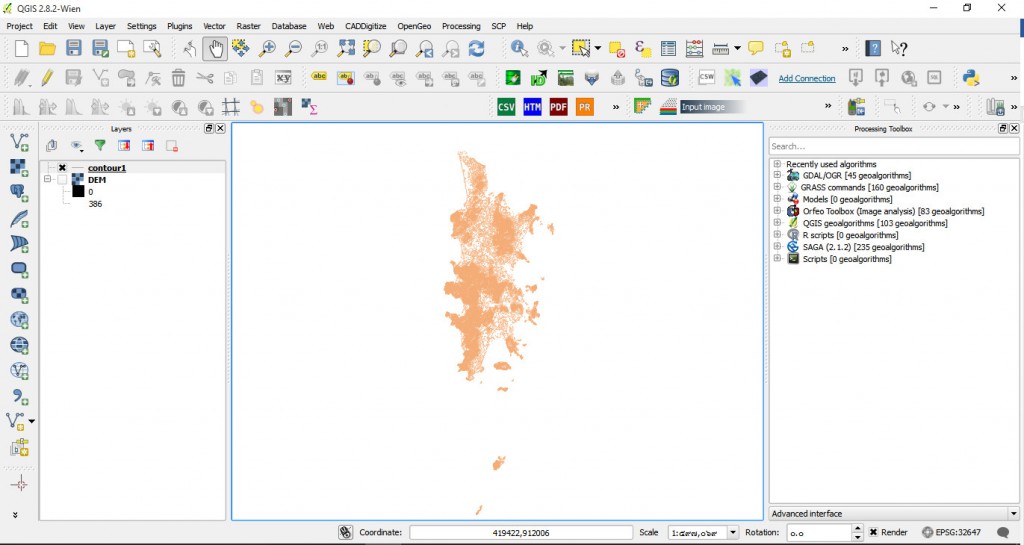The height and width of the screenshot is (545, 1024).
Task: Collapse the DEM layer tree node
Action: tap(47, 180)
